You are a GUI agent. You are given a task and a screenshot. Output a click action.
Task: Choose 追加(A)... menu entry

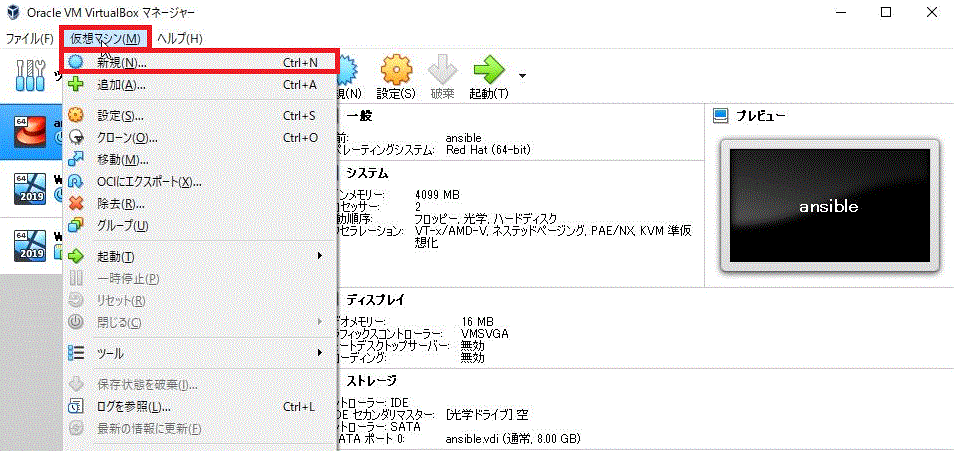point(200,85)
